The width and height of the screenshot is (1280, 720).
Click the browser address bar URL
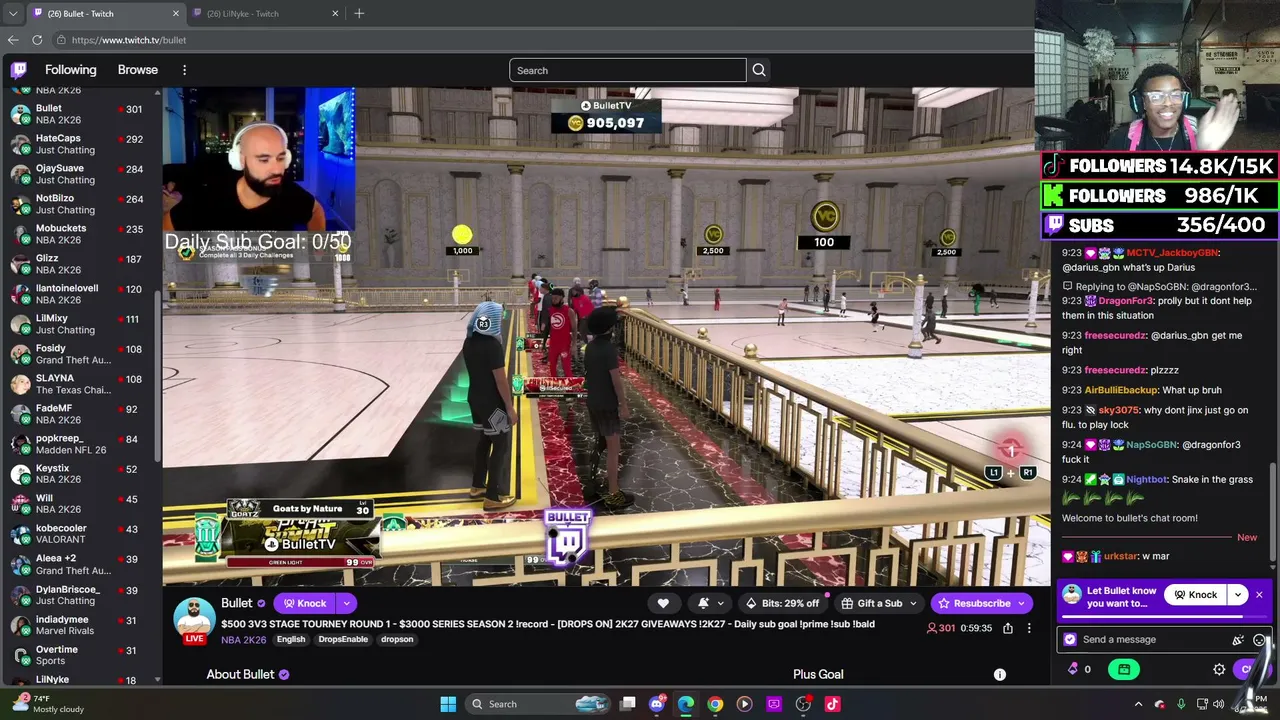pos(129,40)
